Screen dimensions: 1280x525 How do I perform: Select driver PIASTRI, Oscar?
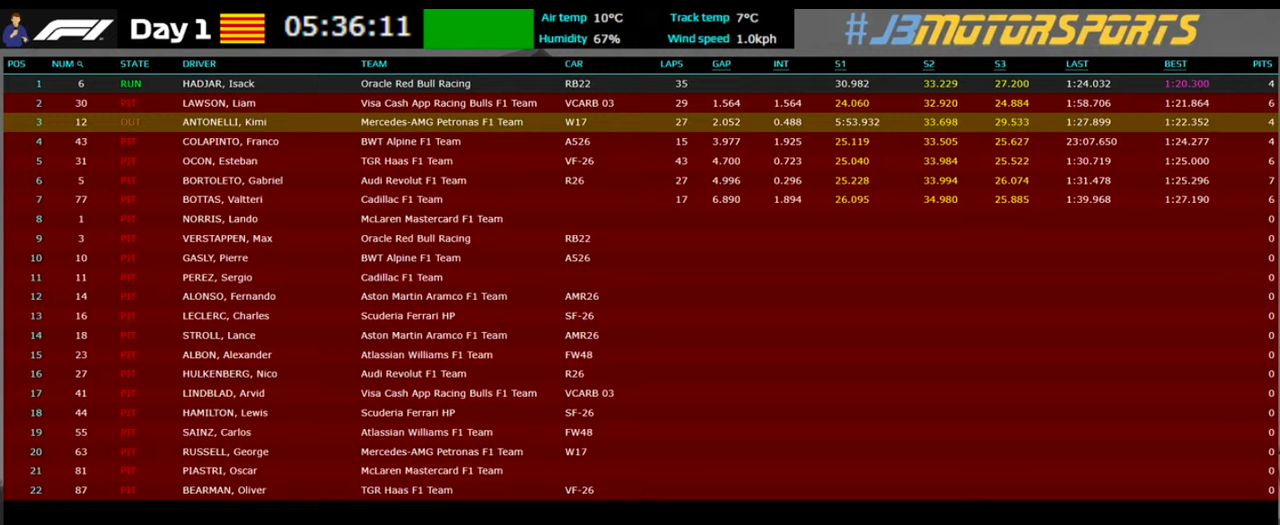(220, 471)
